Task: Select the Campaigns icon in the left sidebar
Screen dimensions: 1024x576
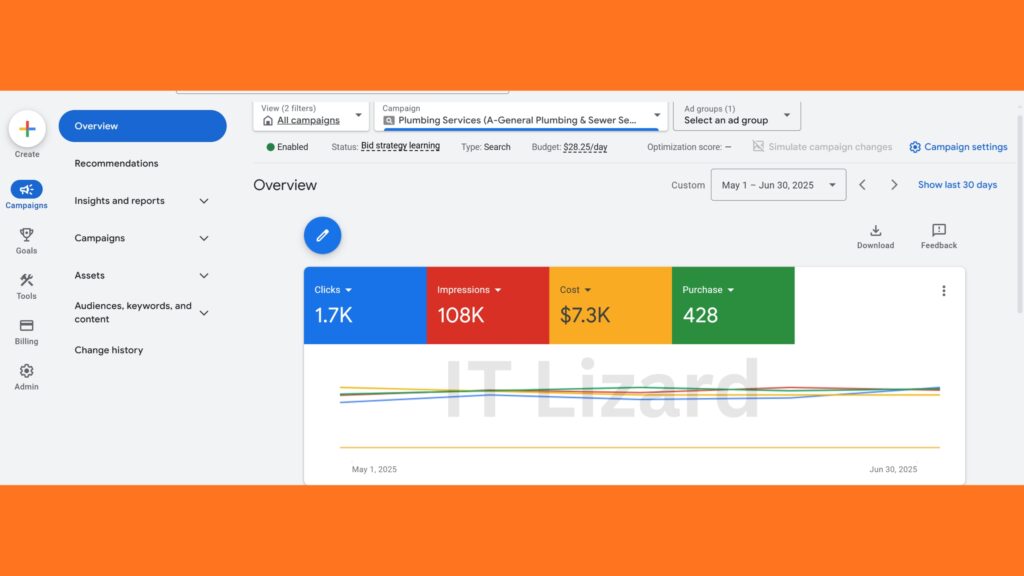Action: click(26, 192)
